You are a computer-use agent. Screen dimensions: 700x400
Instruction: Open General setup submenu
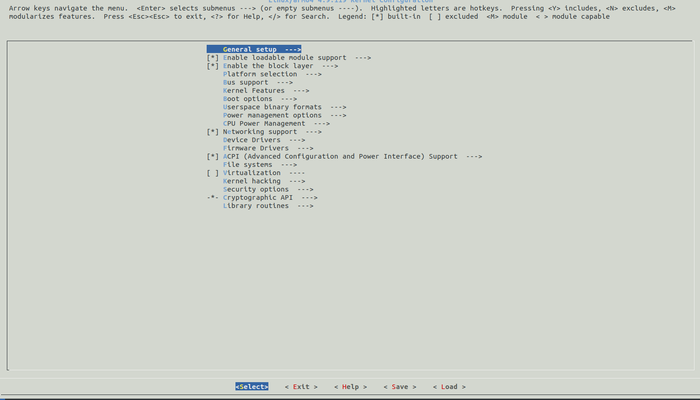[x=254, y=49]
